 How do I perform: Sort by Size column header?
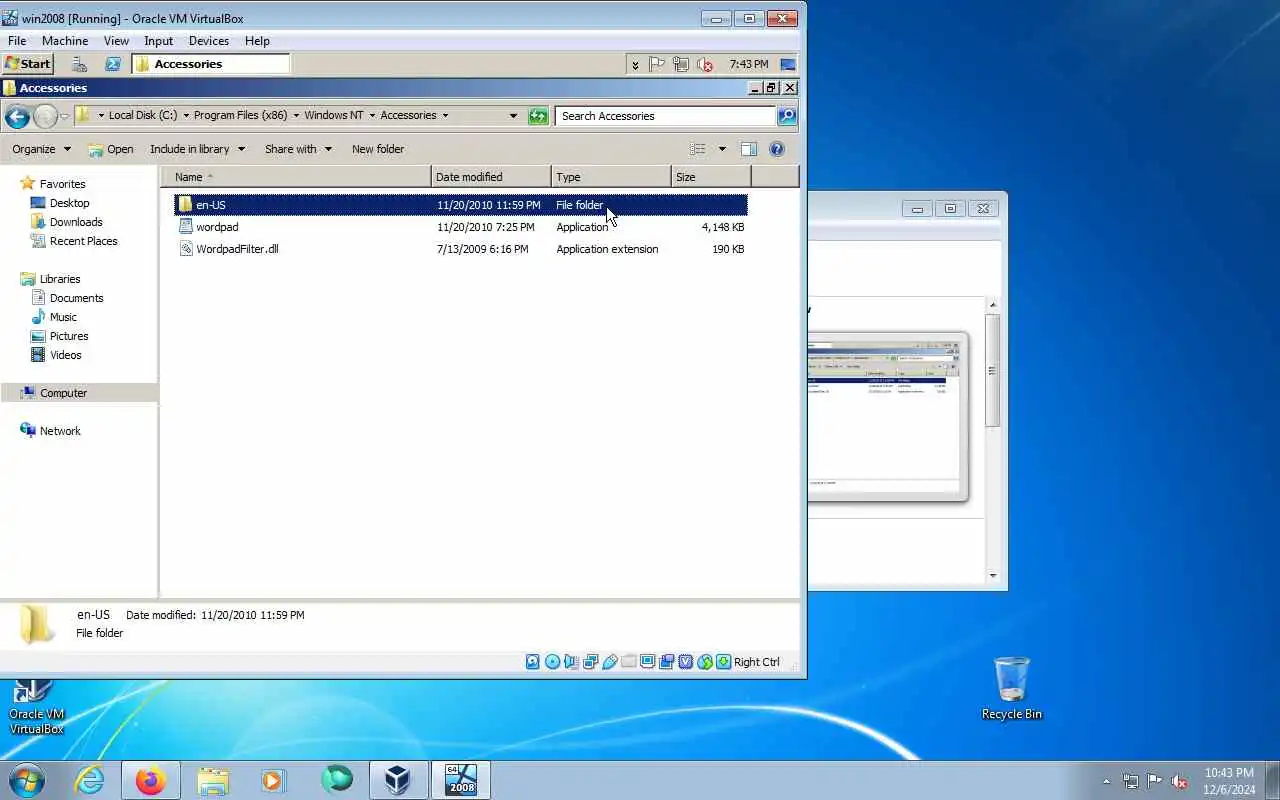click(x=711, y=177)
